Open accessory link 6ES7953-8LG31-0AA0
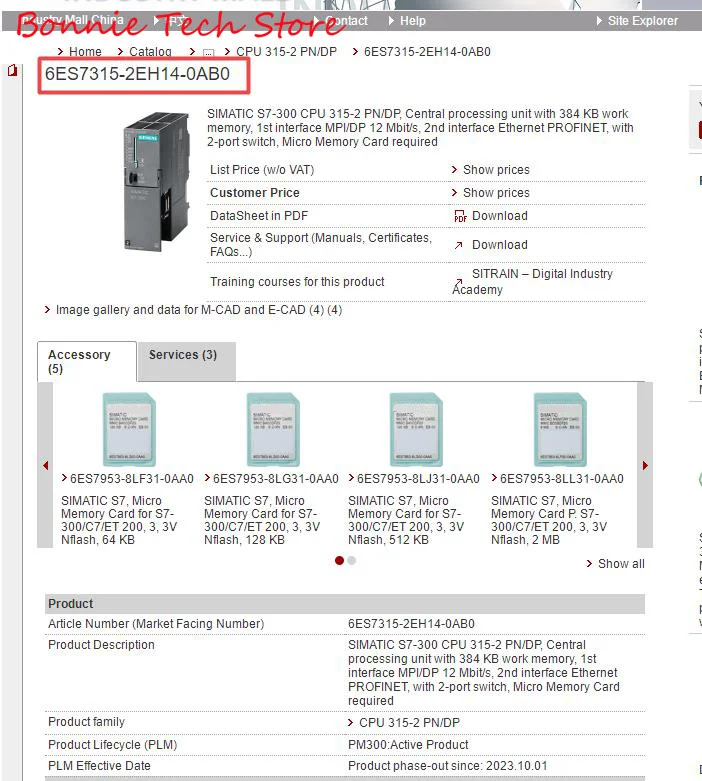 point(276,479)
